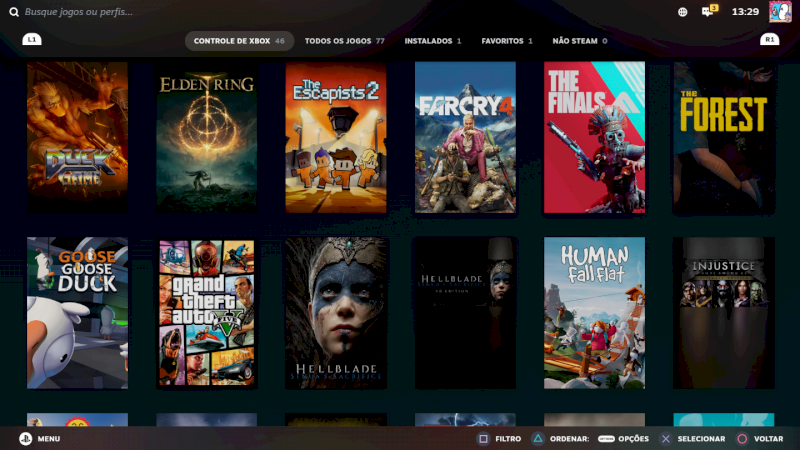Open the Human Fall Flat cover

(x=594, y=313)
